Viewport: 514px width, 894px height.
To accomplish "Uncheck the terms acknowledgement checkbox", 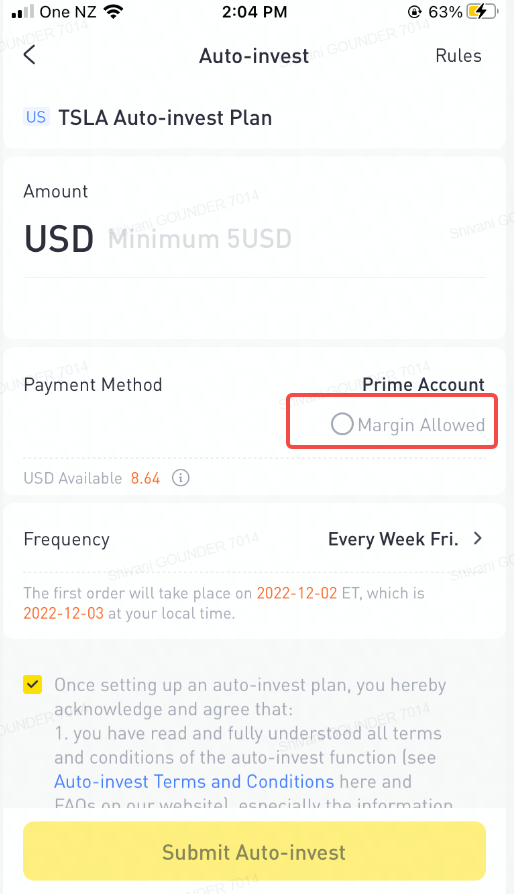I will (32, 684).
